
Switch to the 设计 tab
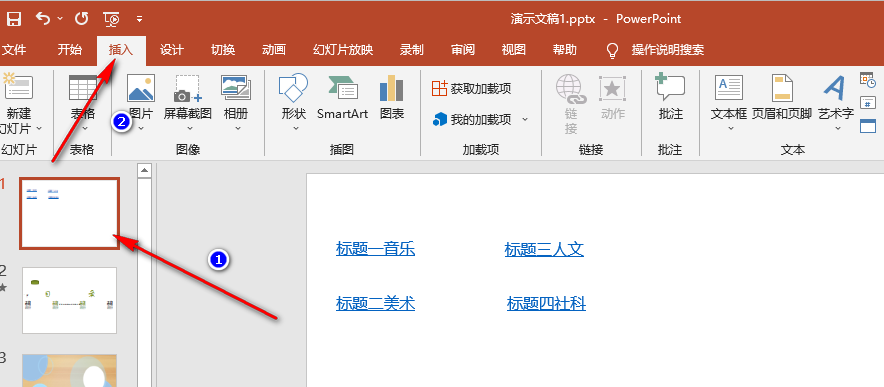[x=171, y=50]
